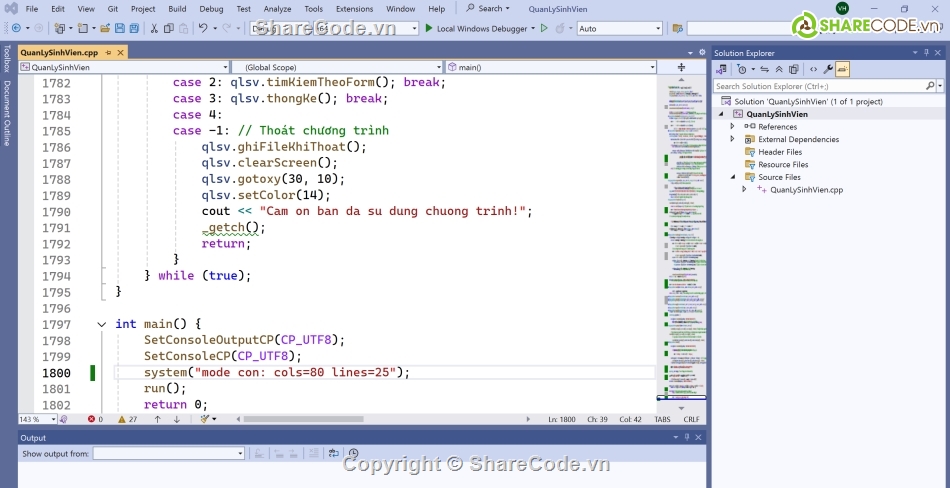Screen dimensions: 950x488
Task: Toggle auto-hide pin of Solution Explorer
Action: (926, 53)
